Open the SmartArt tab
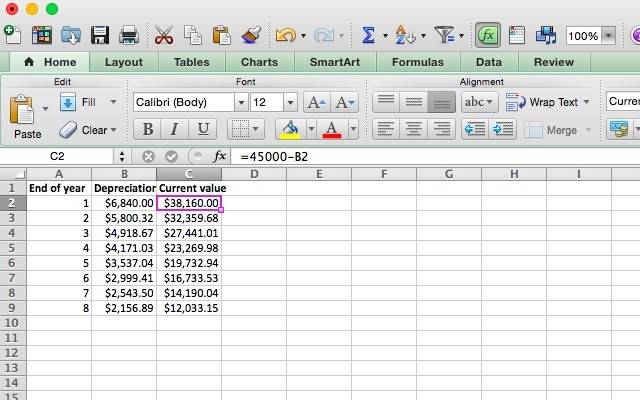 (335, 62)
